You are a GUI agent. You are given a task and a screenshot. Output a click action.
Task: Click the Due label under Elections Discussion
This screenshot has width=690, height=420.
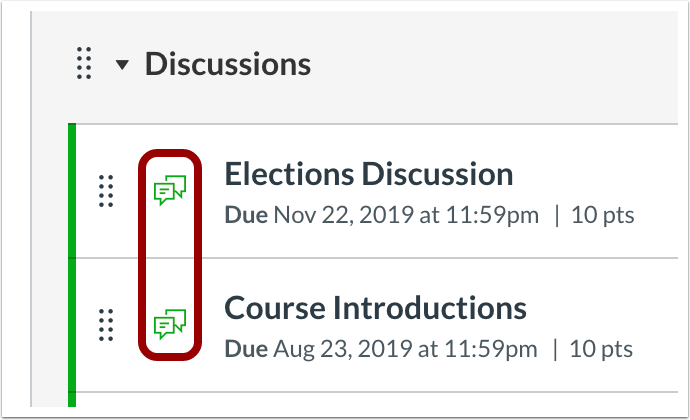(x=246, y=215)
